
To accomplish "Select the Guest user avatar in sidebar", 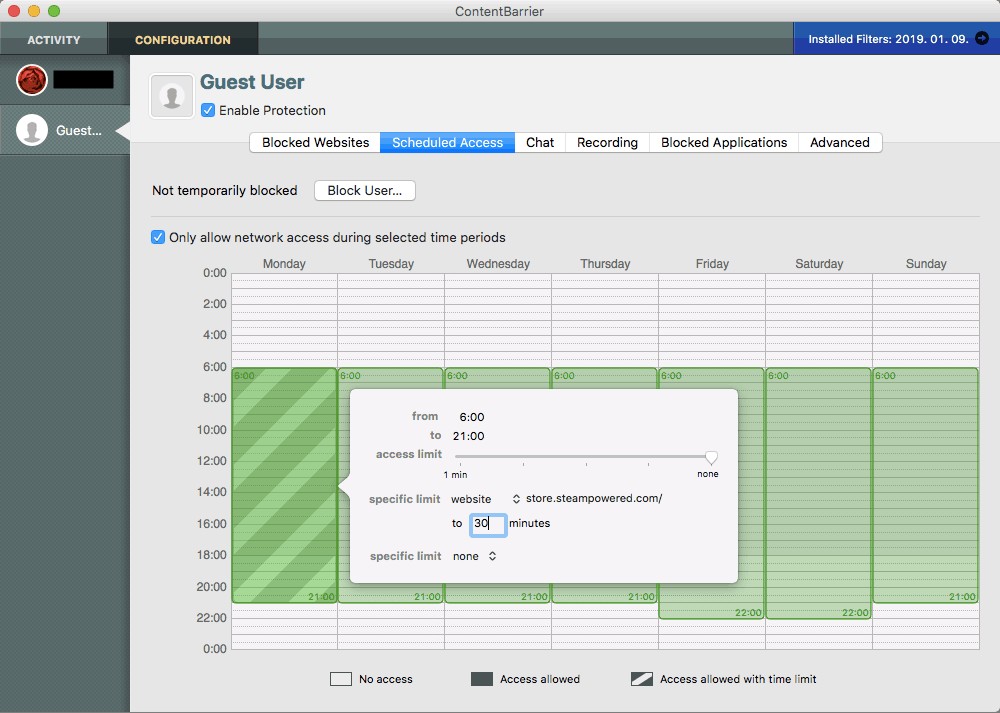I will pos(31,129).
